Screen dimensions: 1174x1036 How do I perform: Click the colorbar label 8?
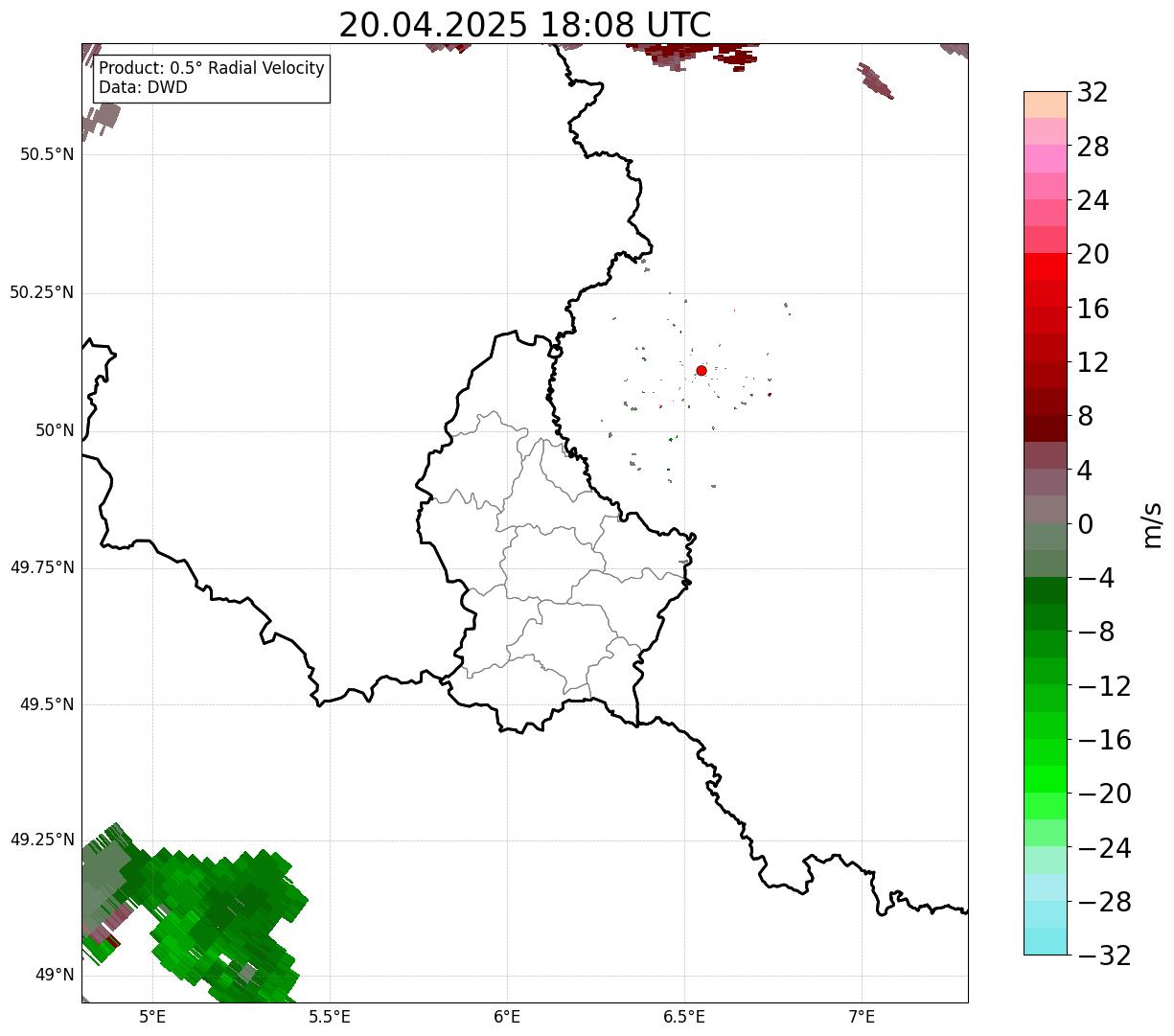coord(1085,417)
